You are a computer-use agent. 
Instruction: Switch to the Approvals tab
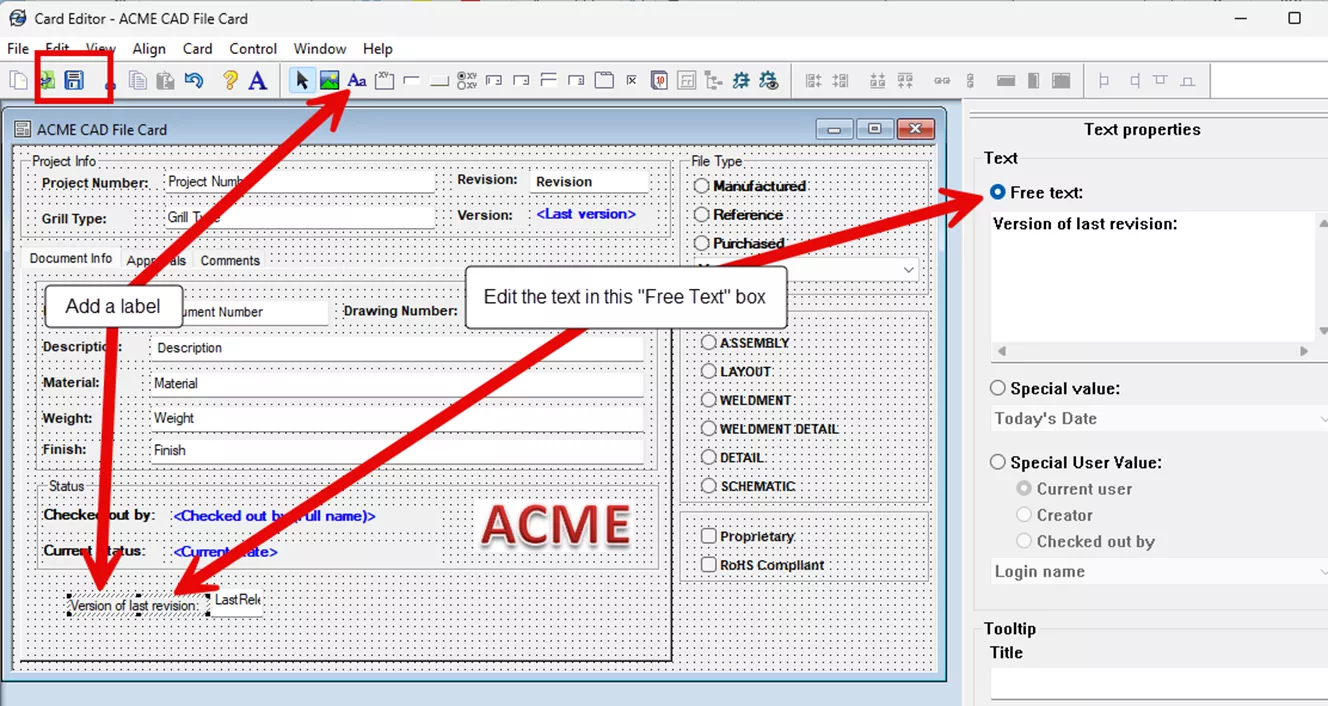tap(156, 260)
